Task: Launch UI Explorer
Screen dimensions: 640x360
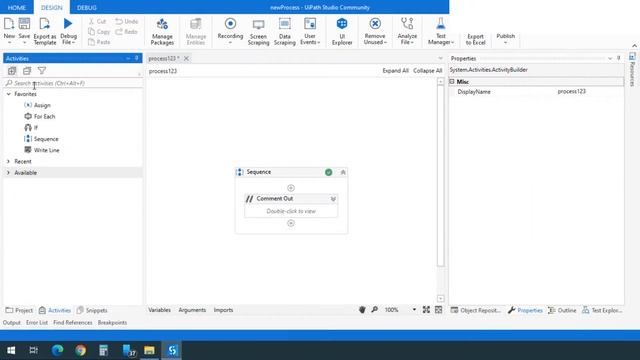Action: tap(342, 31)
